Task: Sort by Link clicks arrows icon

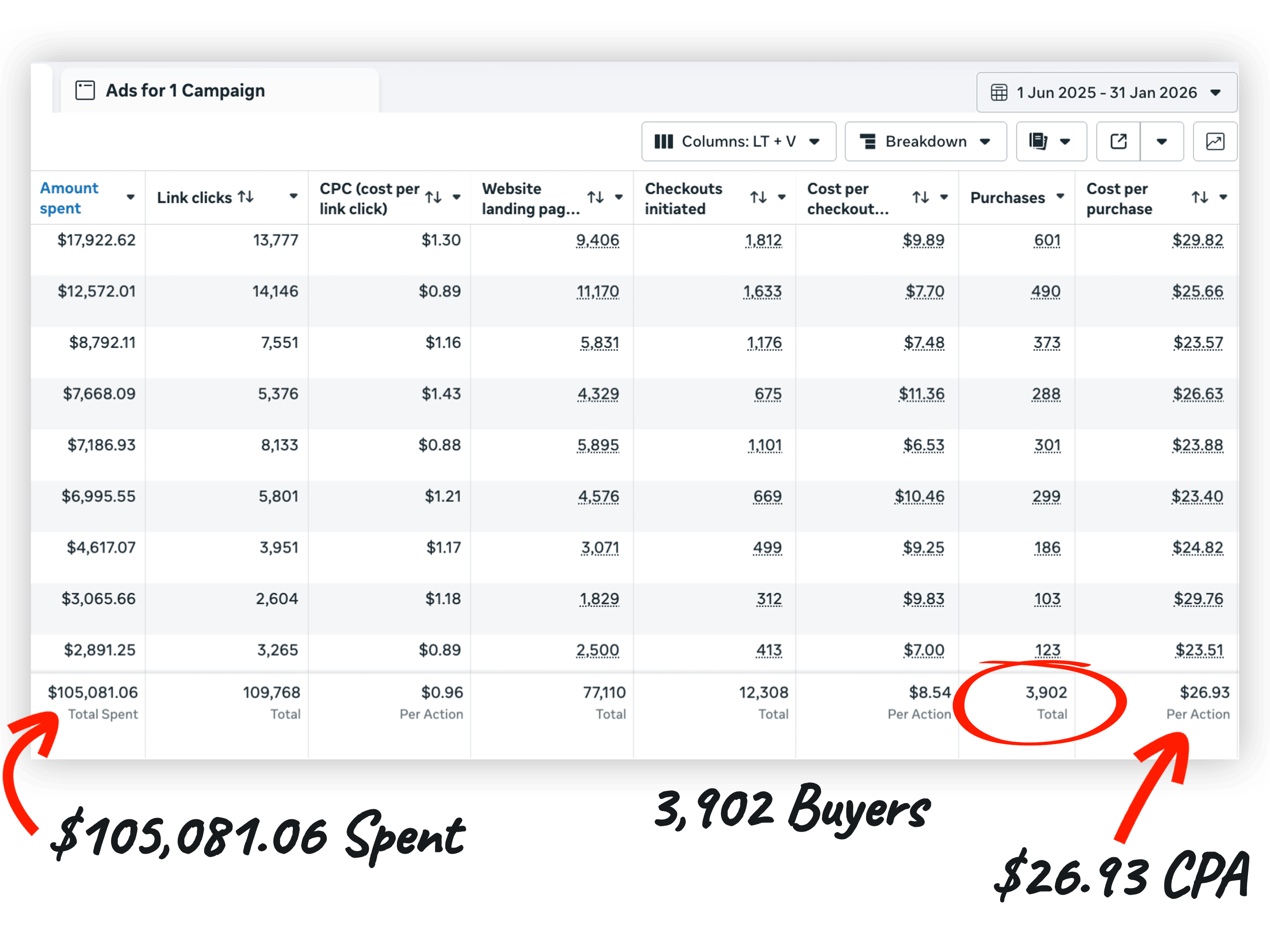Action: pyautogui.click(x=246, y=197)
